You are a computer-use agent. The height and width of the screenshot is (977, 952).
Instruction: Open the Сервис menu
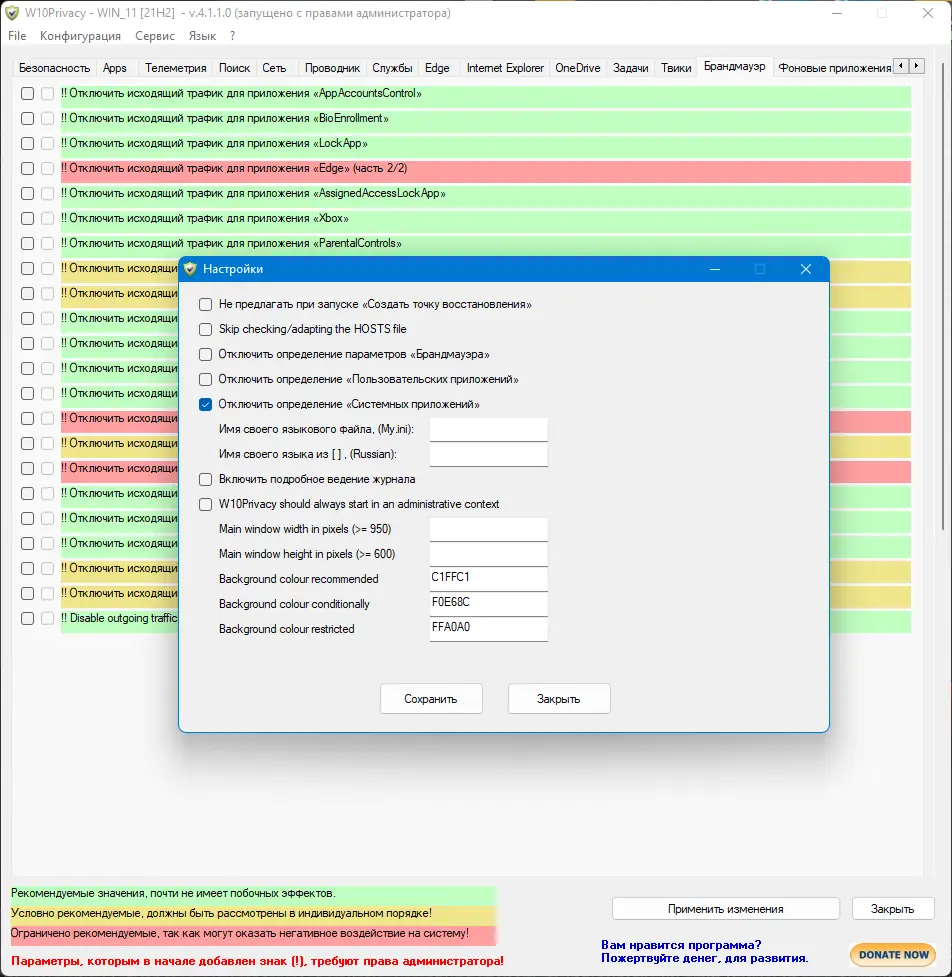pyautogui.click(x=155, y=36)
